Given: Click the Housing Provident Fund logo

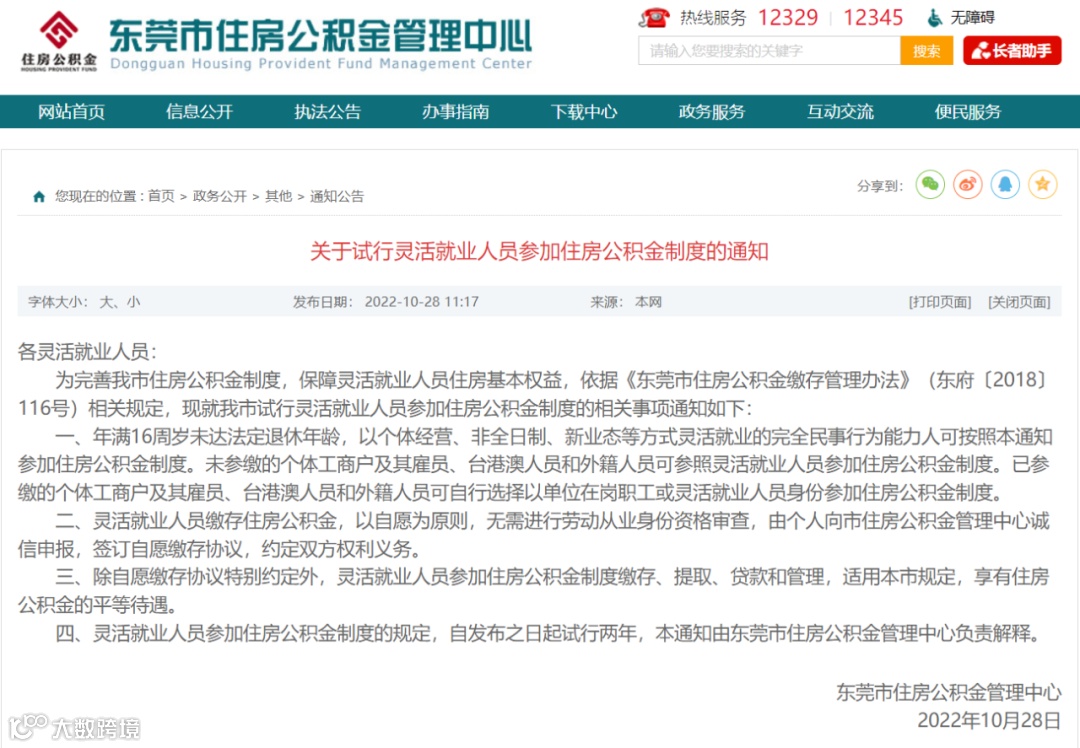Looking at the screenshot, I should point(59,42).
